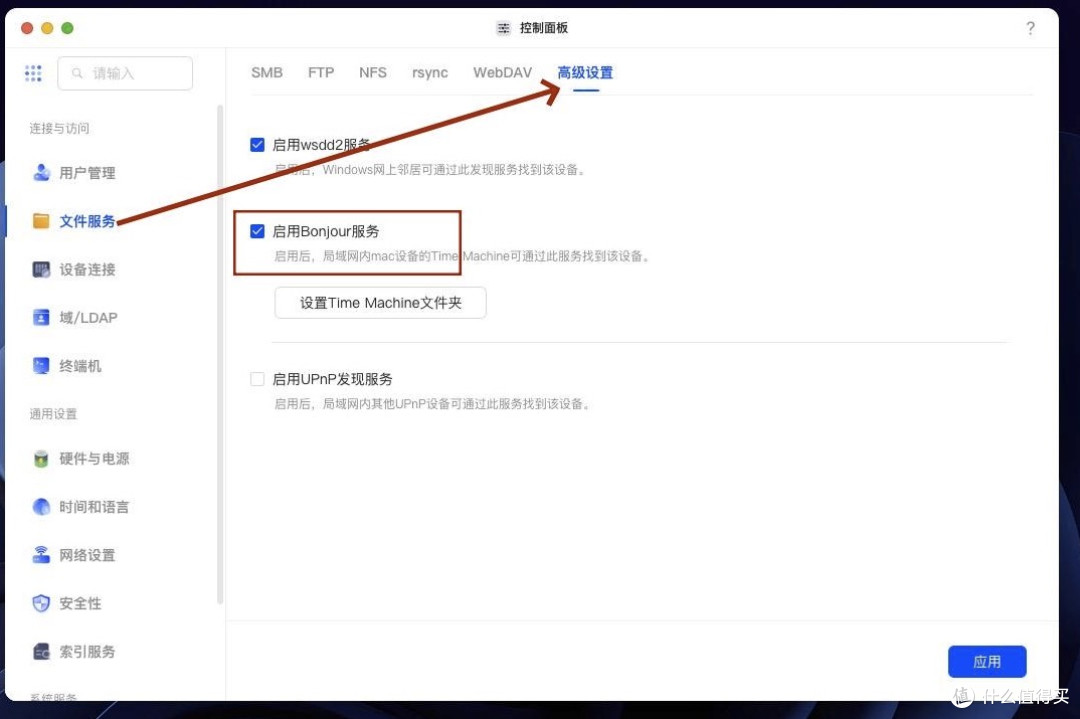1080x719 pixels.
Task: Open the rsync tab
Action: [430, 72]
